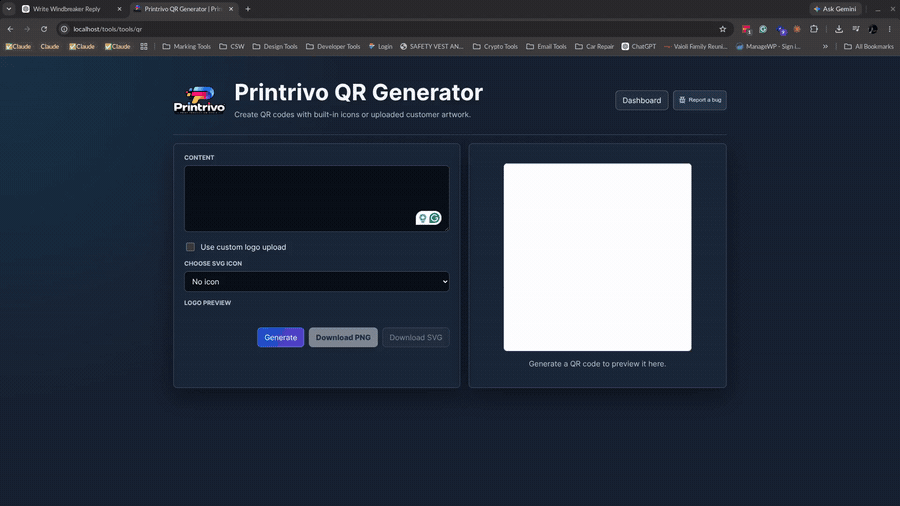
Task: Open the Developer Tools bookmark folder
Action: 333,46
